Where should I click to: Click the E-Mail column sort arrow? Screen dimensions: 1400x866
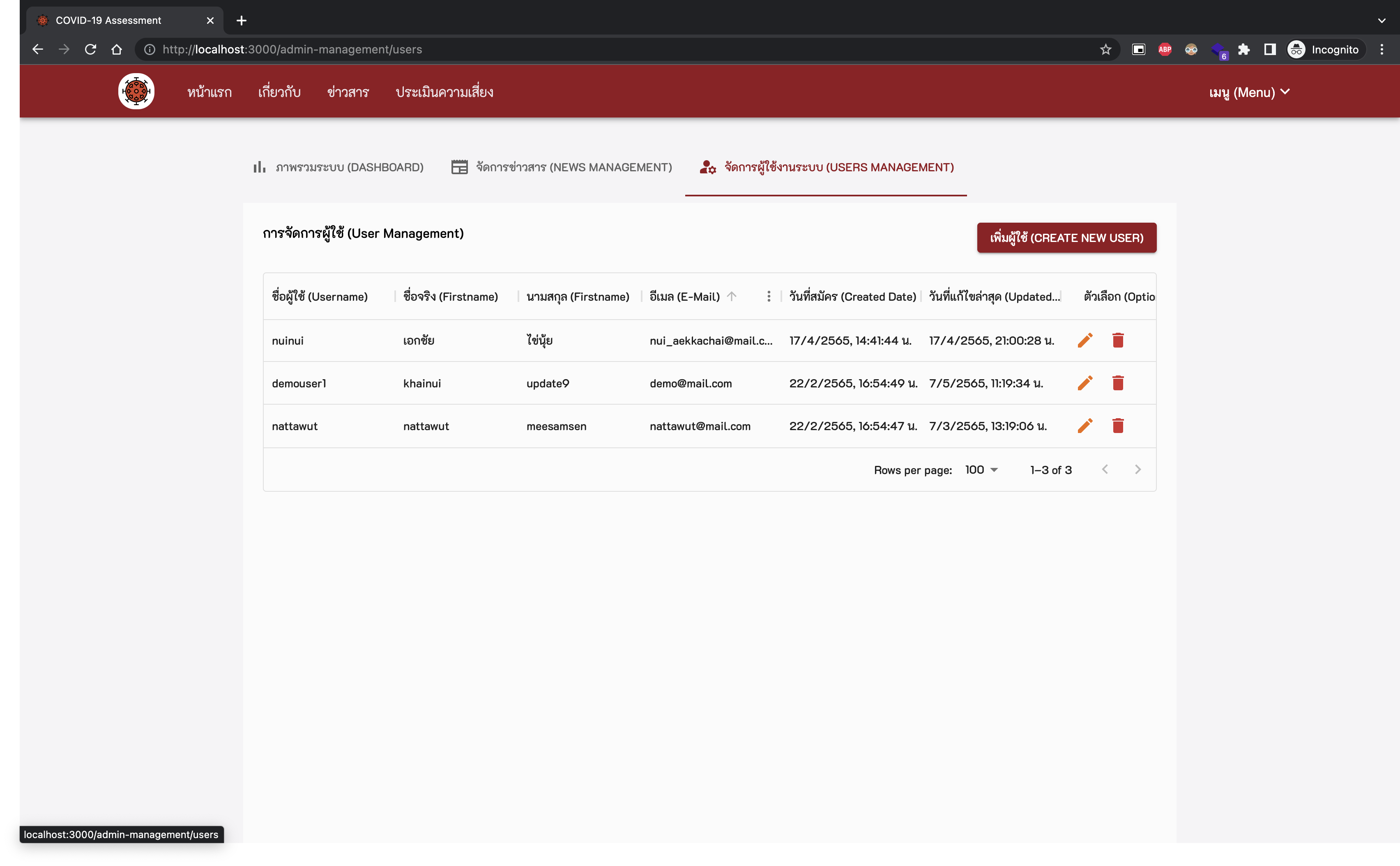click(731, 296)
